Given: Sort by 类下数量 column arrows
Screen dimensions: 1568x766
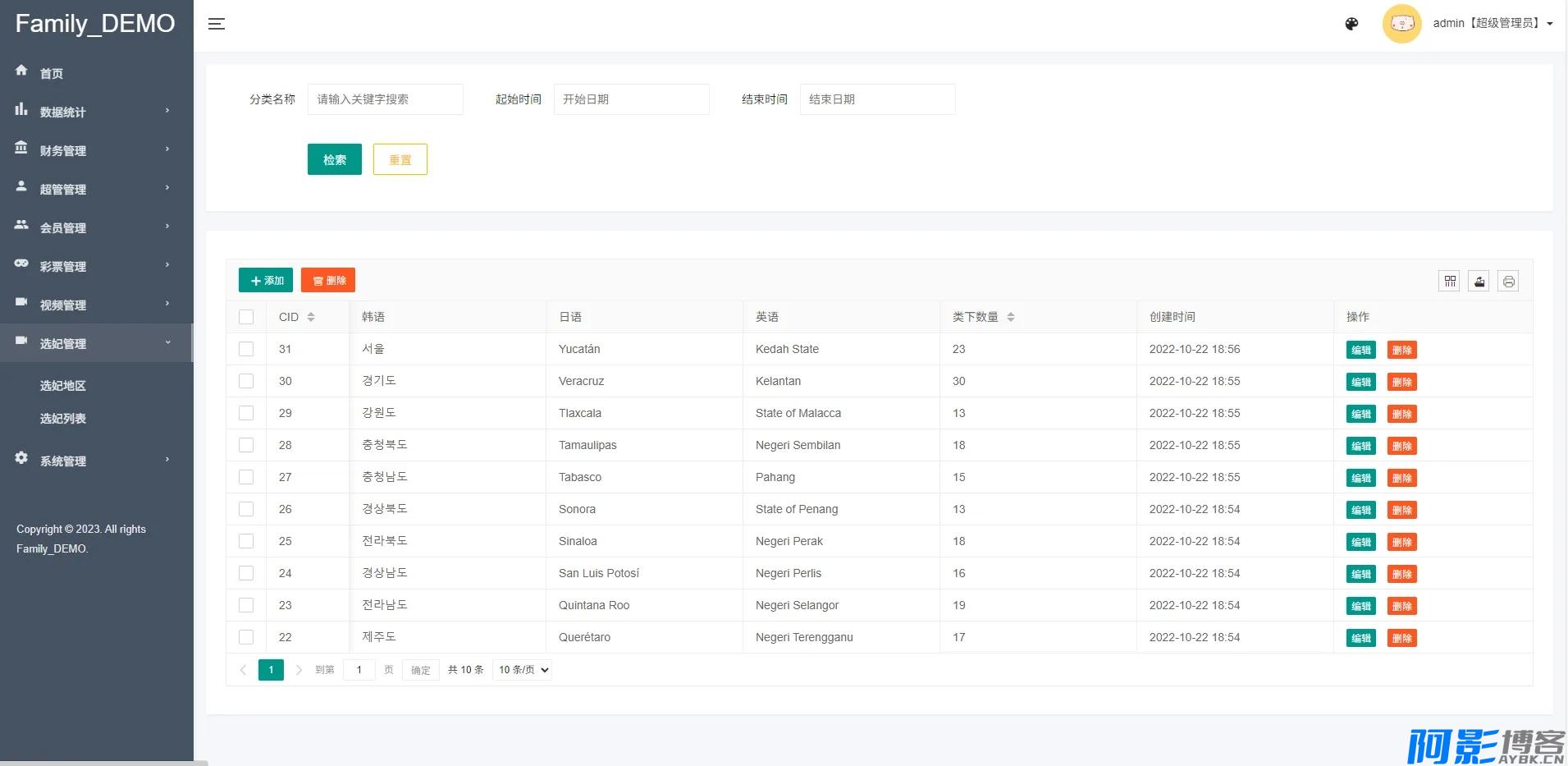Looking at the screenshot, I should click(1011, 317).
